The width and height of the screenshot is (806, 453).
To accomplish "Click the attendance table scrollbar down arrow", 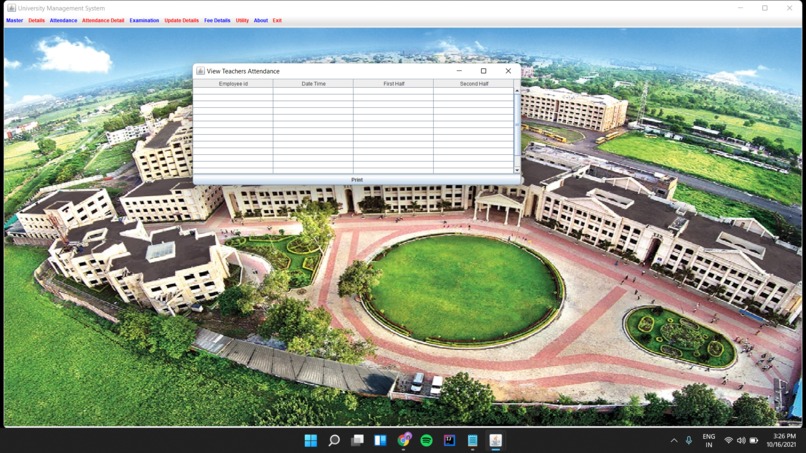I will pyautogui.click(x=517, y=170).
